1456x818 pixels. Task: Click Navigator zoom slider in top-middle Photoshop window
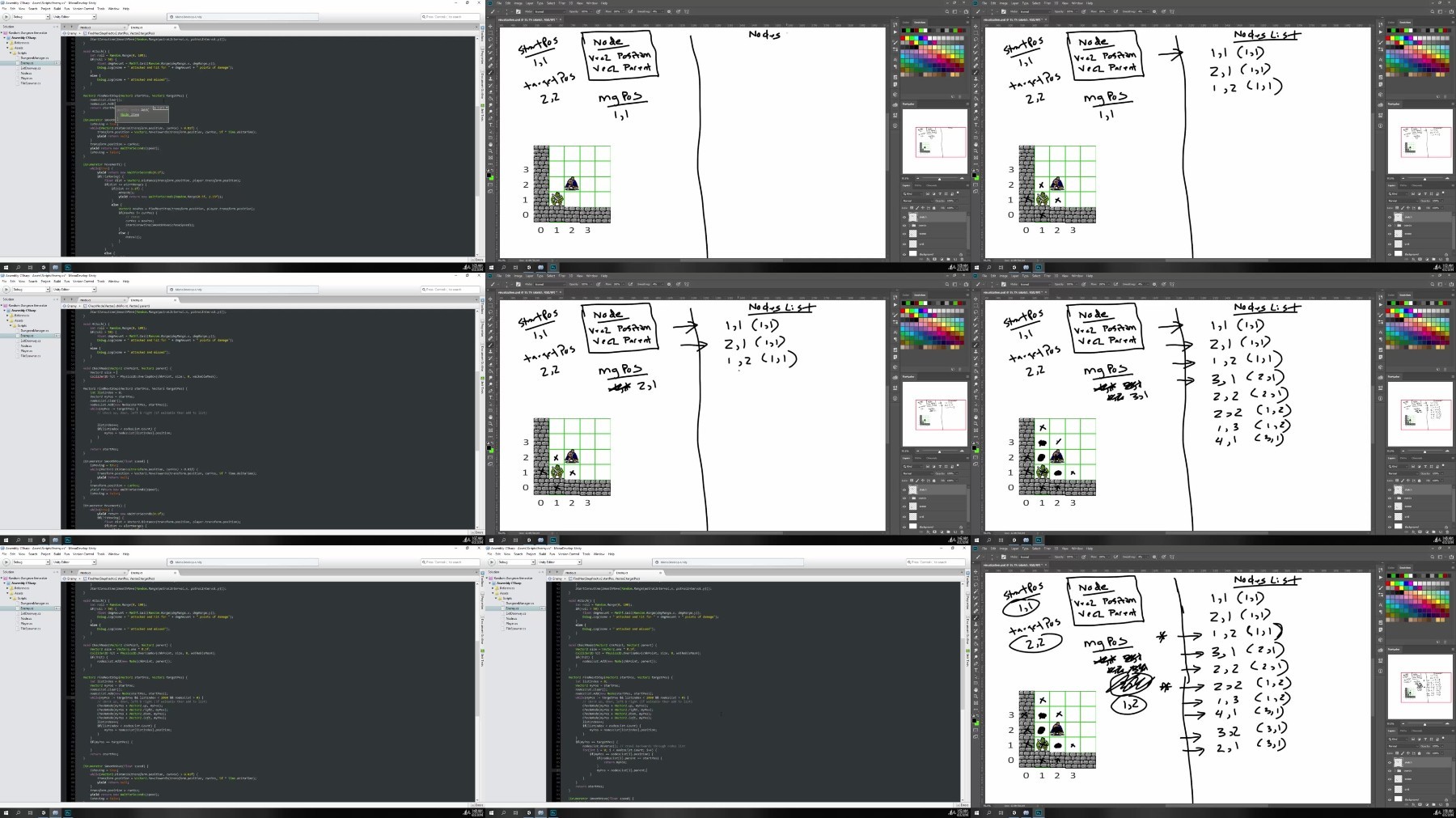tap(938, 179)
